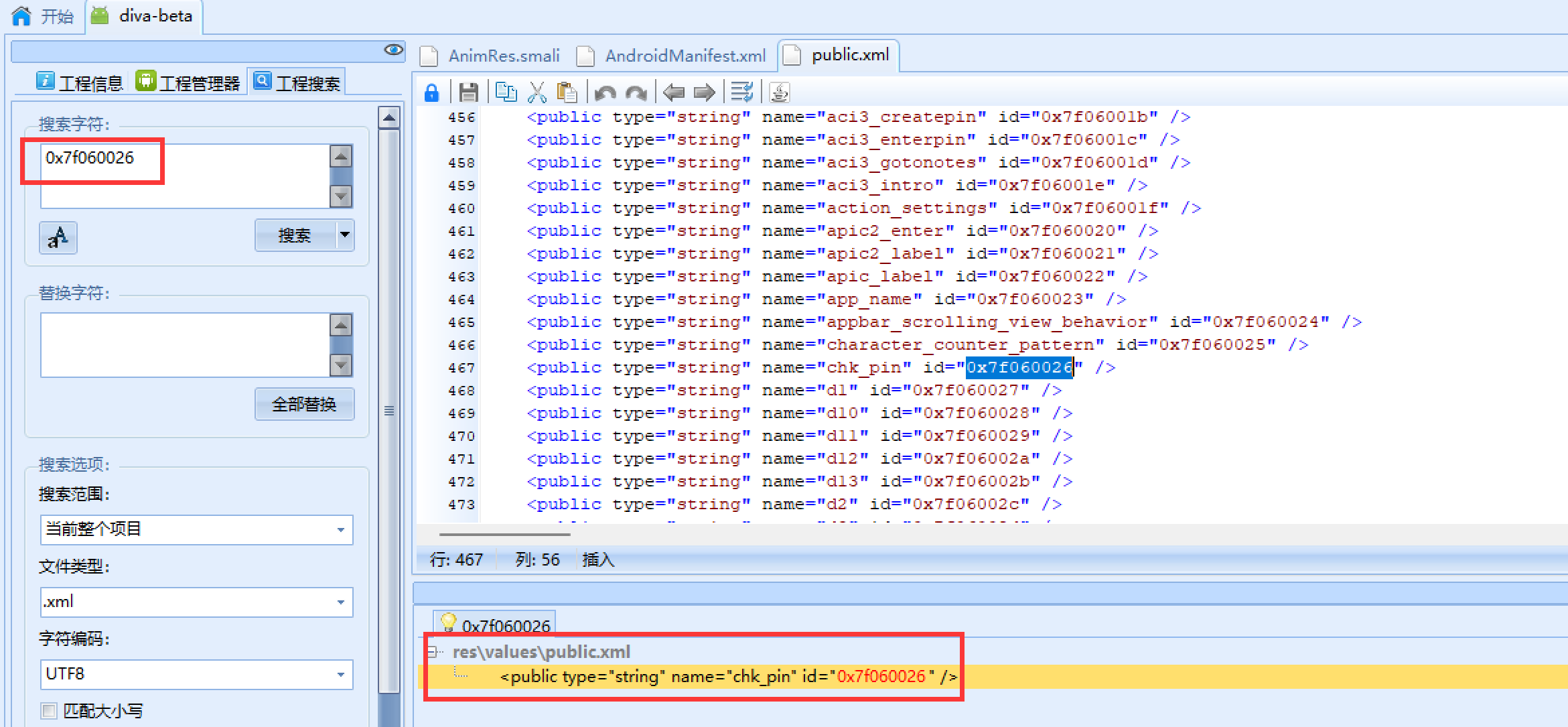Save file with the floppy disk icon

[x=469, y=92]
